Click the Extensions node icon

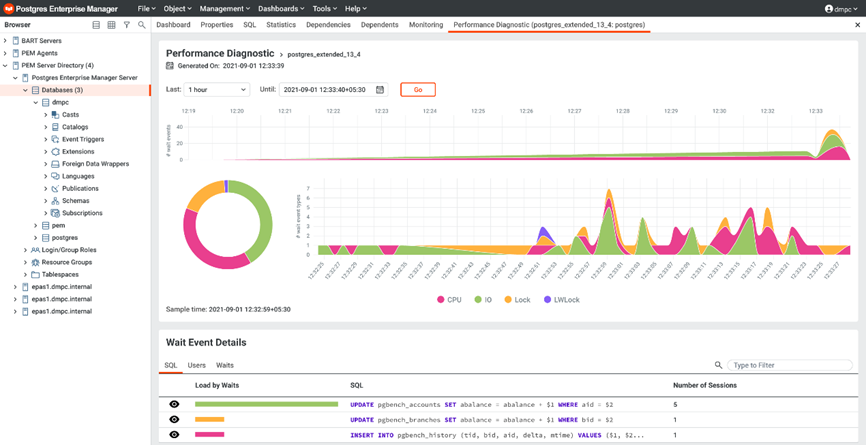click(55, 151)
